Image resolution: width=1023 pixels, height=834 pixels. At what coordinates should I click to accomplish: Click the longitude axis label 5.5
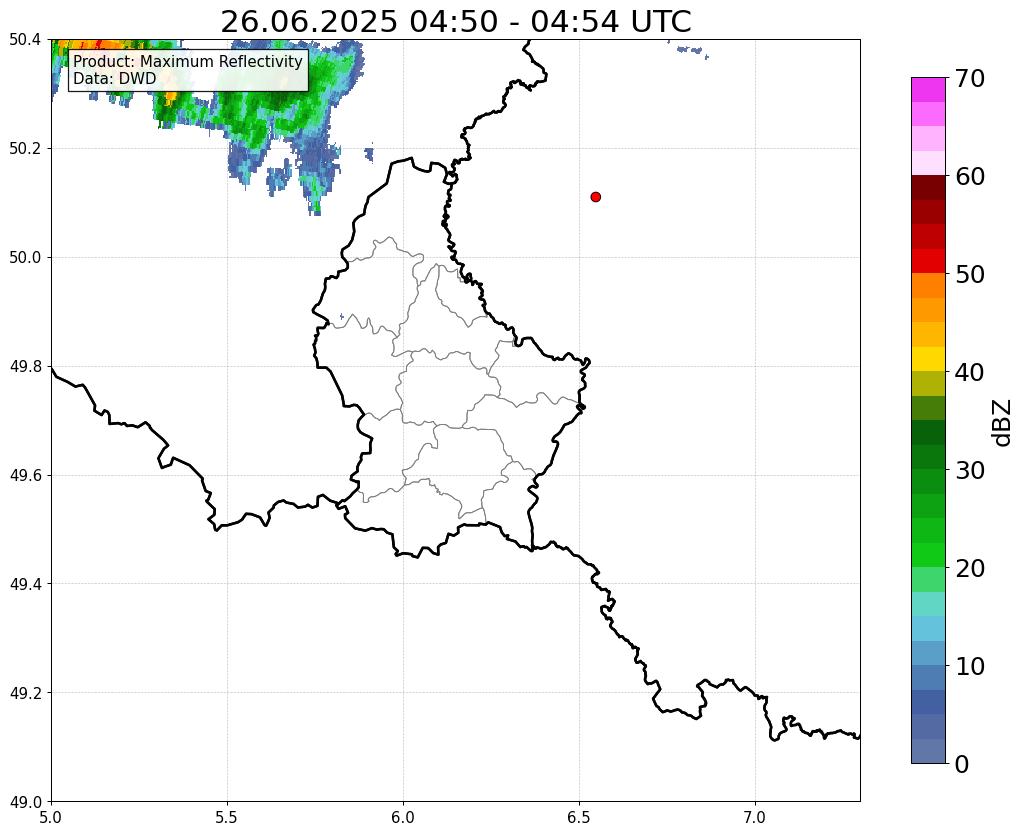(x=227, y=817)
